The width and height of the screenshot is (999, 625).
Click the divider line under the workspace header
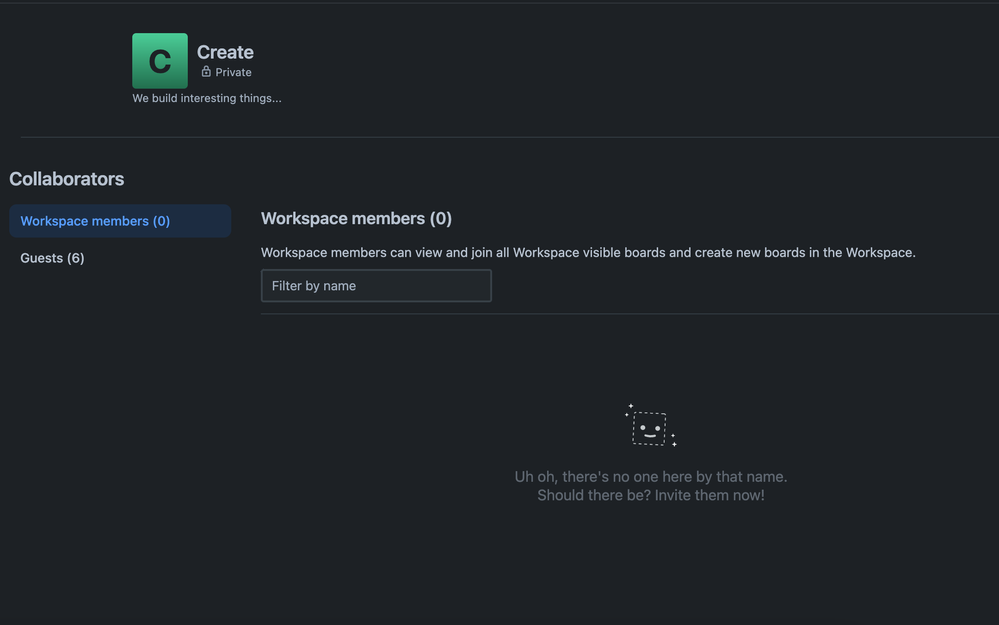coord(510,137)
